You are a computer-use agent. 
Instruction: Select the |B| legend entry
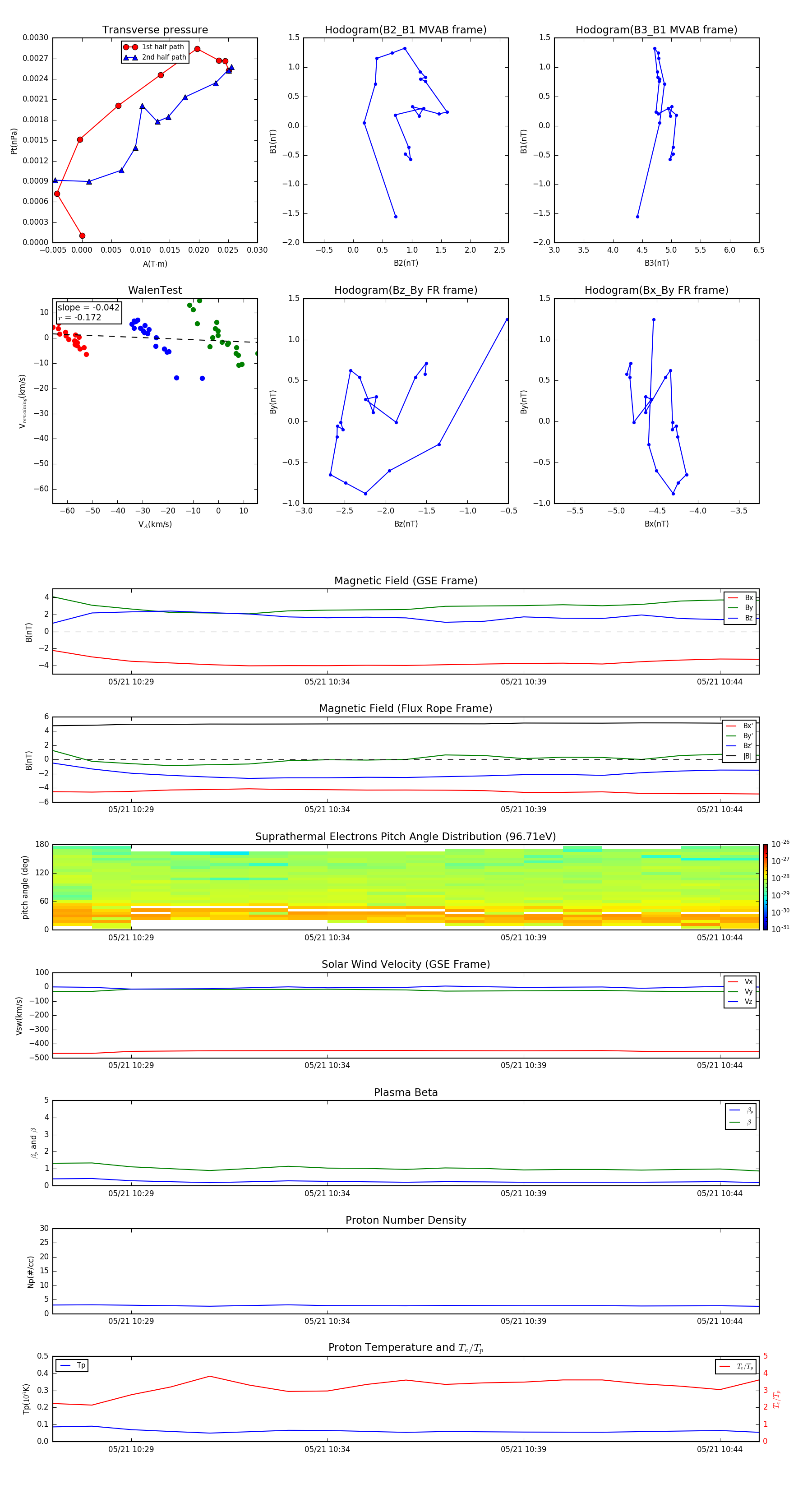point(740,756)
